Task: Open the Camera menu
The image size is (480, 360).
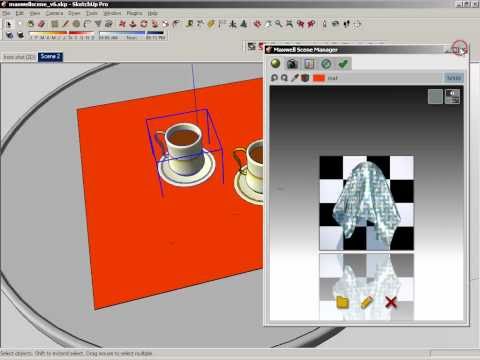Action: click(x=54, y=13)
